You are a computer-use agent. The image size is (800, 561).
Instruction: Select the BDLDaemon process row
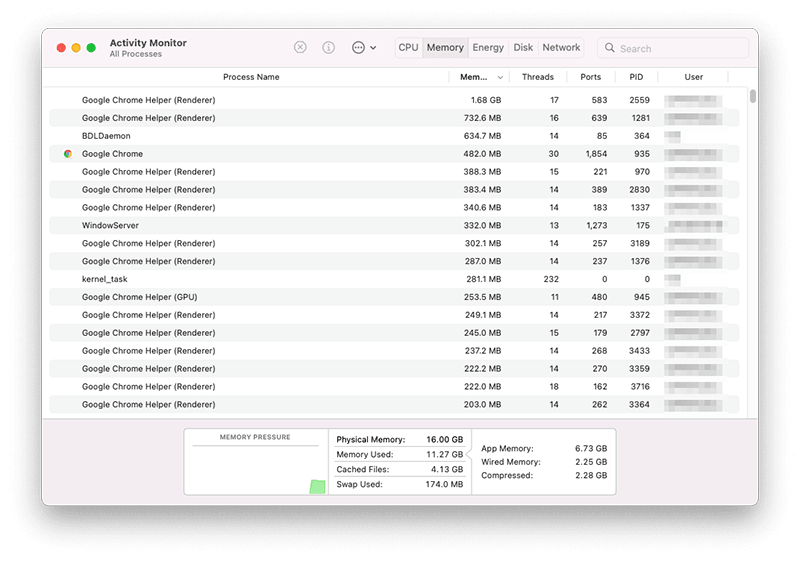point(394,136)
